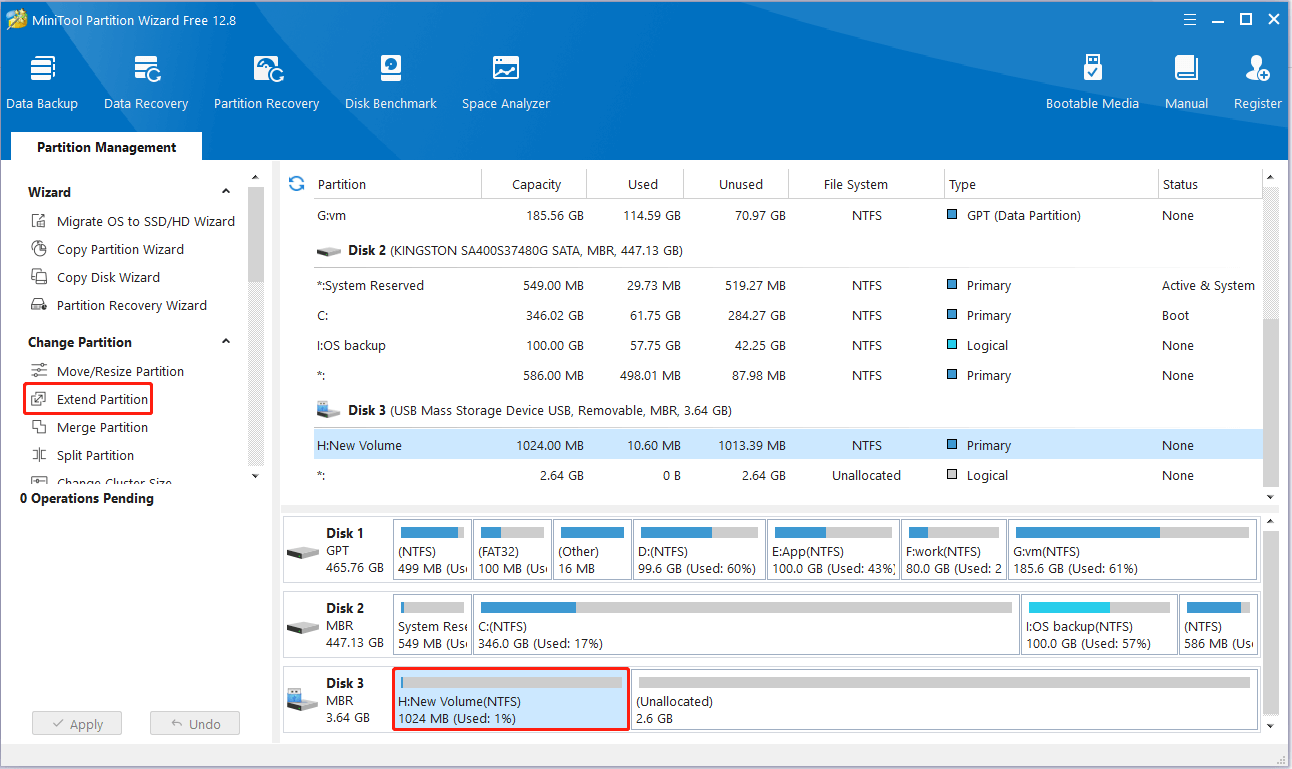
Task: Click Migrate OS to SSD/HD Wizard icon
Action: 39,221
